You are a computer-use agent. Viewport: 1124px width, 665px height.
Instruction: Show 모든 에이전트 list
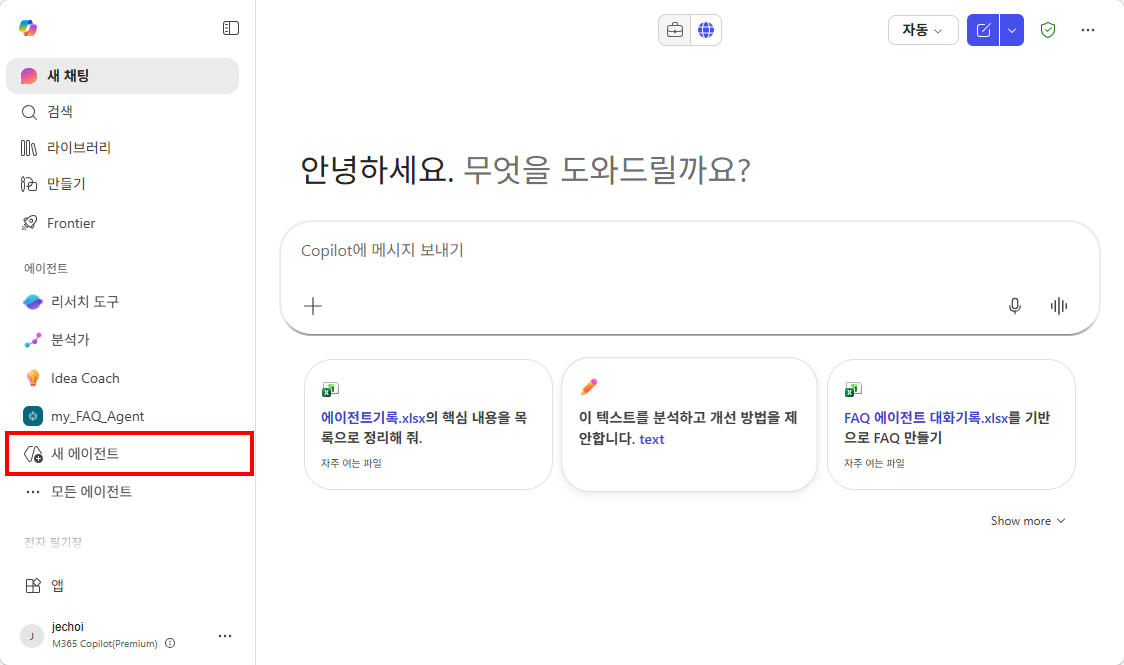(123, 492)
